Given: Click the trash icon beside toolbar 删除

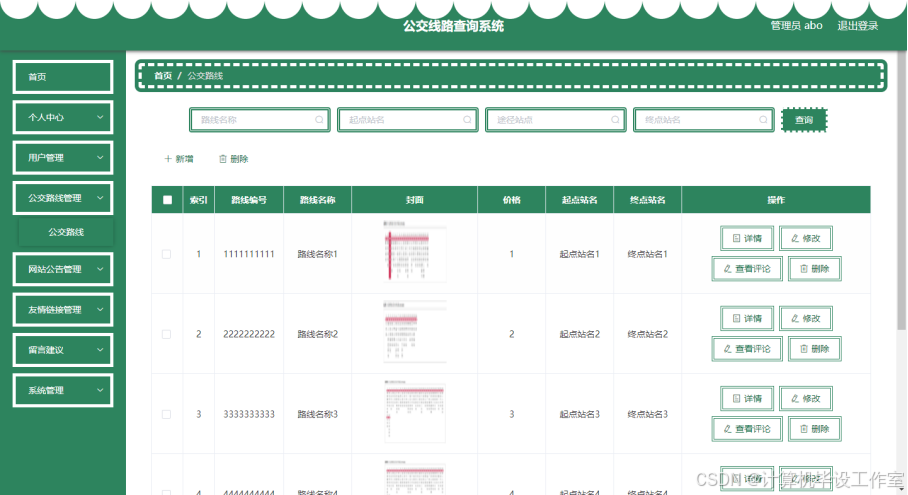Looking at the screenshot, I should click(223, 159).
